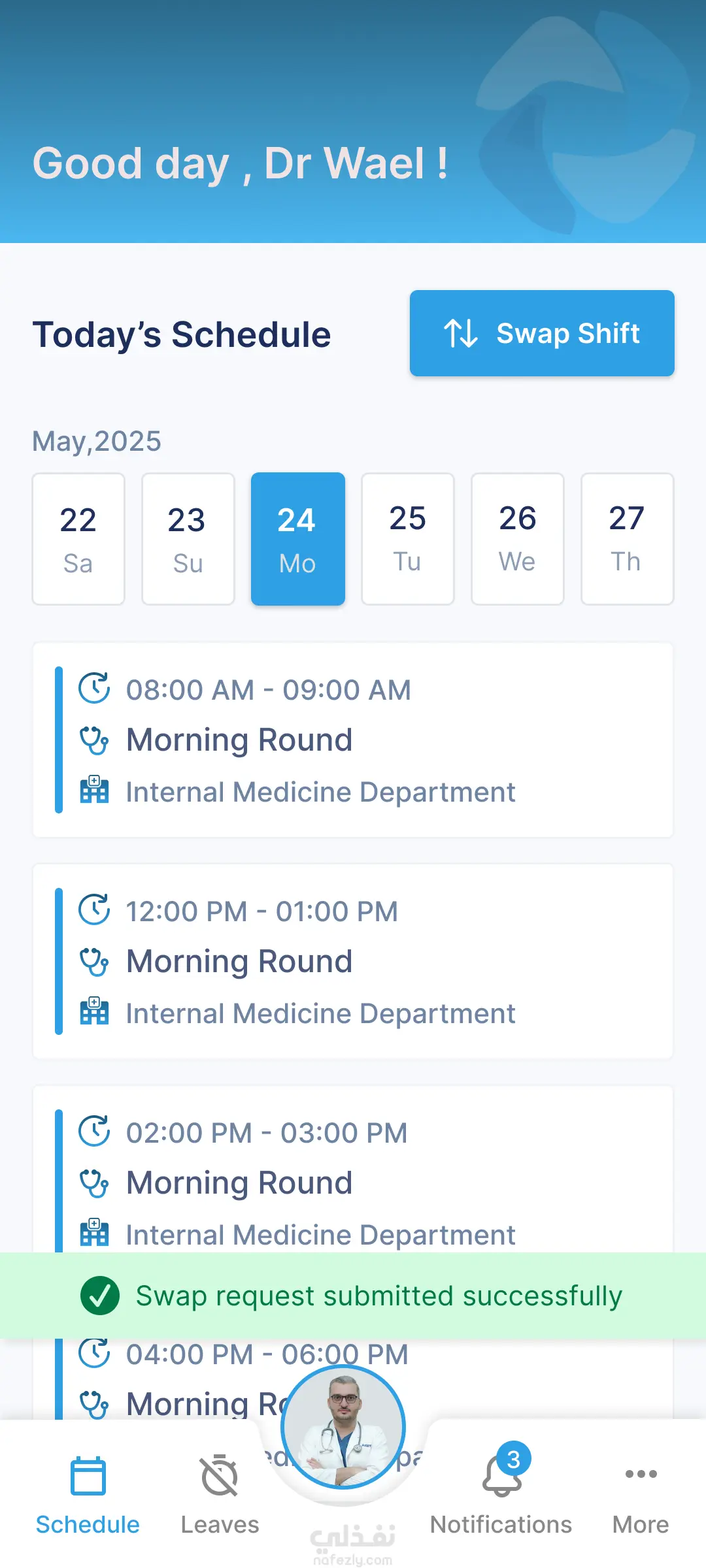Click the clock icon for 08:00 AM shift
The image size is (706, 1568).
point(94,689)
